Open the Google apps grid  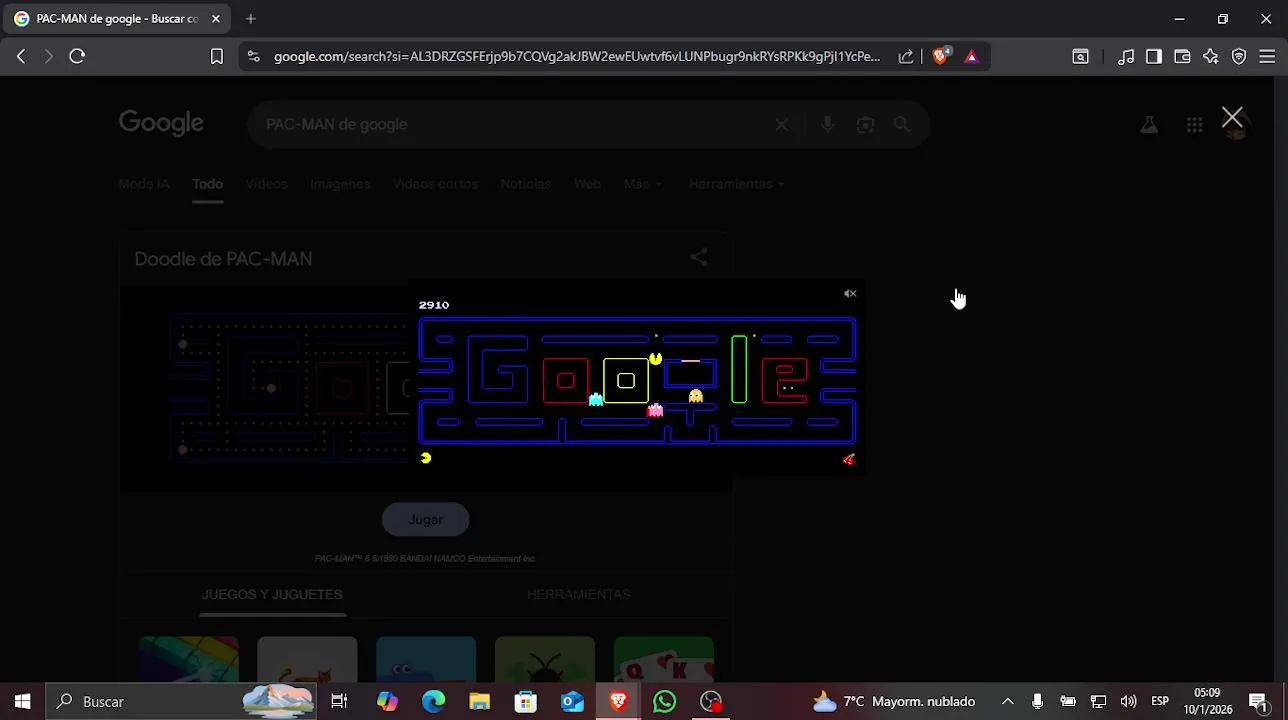pos(1195,124)
